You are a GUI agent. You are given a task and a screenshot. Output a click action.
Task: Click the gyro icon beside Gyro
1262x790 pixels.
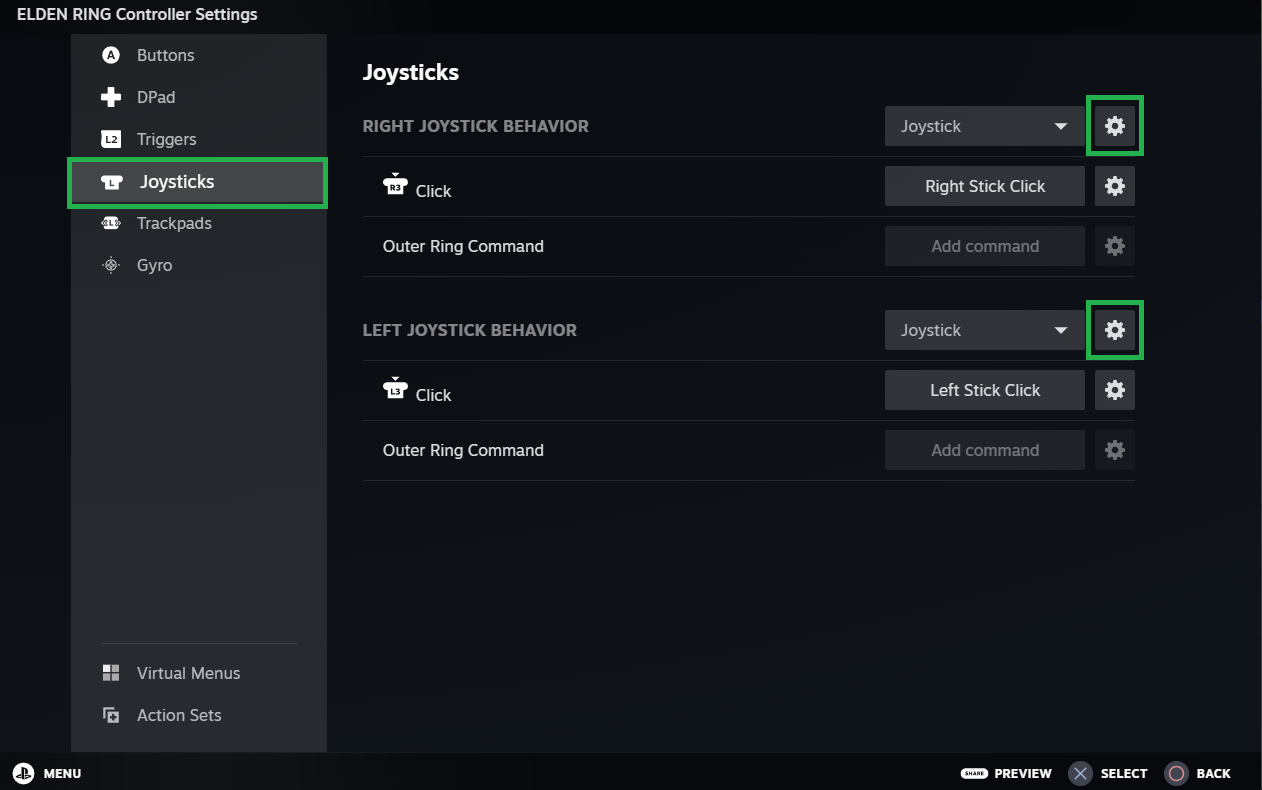pyautogui.click(x=111, y=265)
